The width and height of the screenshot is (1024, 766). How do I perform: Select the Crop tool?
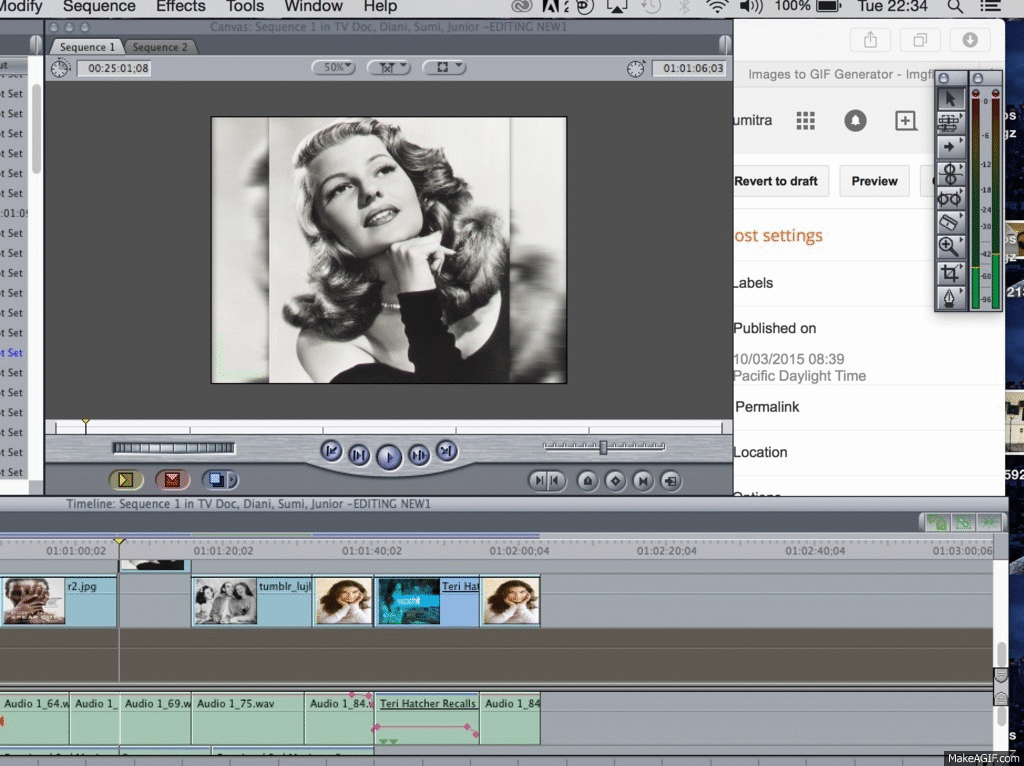[x=950, y=271]
